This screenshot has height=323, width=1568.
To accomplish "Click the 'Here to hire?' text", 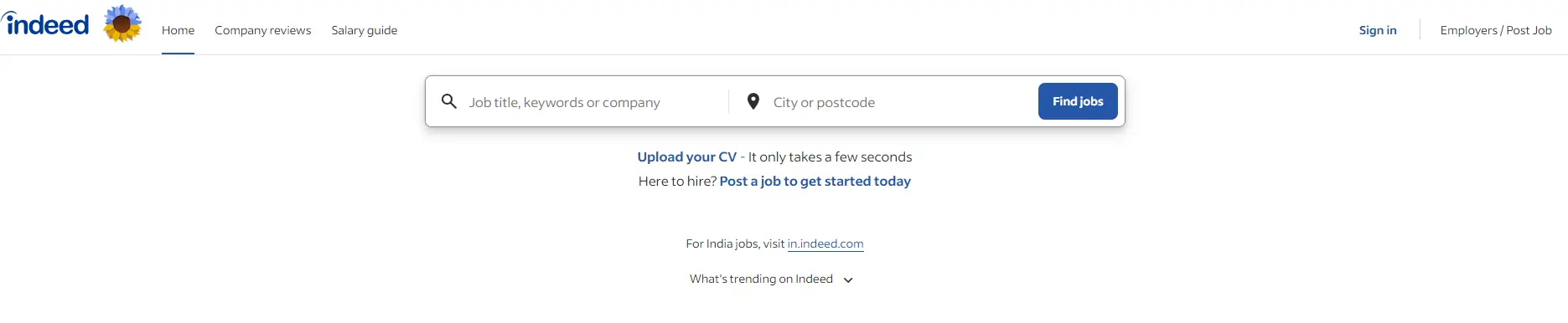I will pos(677,181).
